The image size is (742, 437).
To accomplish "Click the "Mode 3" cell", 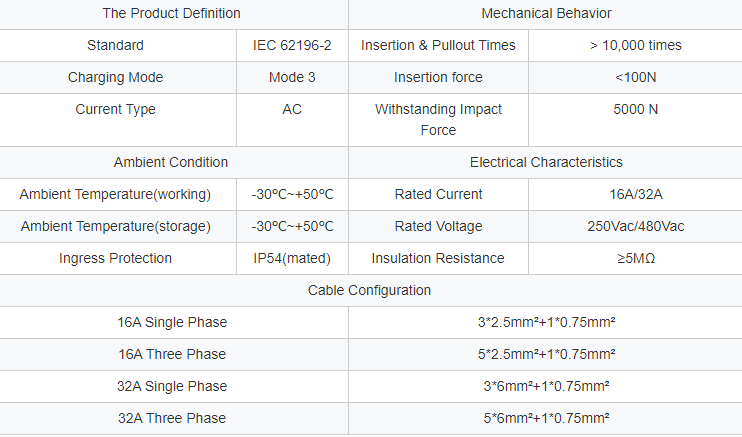I will tap(292, 77).
